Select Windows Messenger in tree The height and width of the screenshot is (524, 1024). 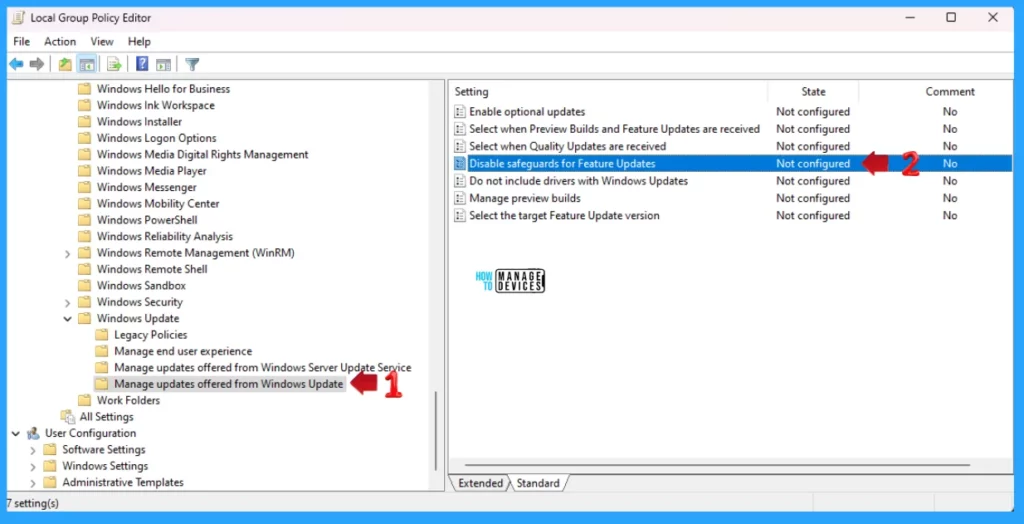(146, 187)
